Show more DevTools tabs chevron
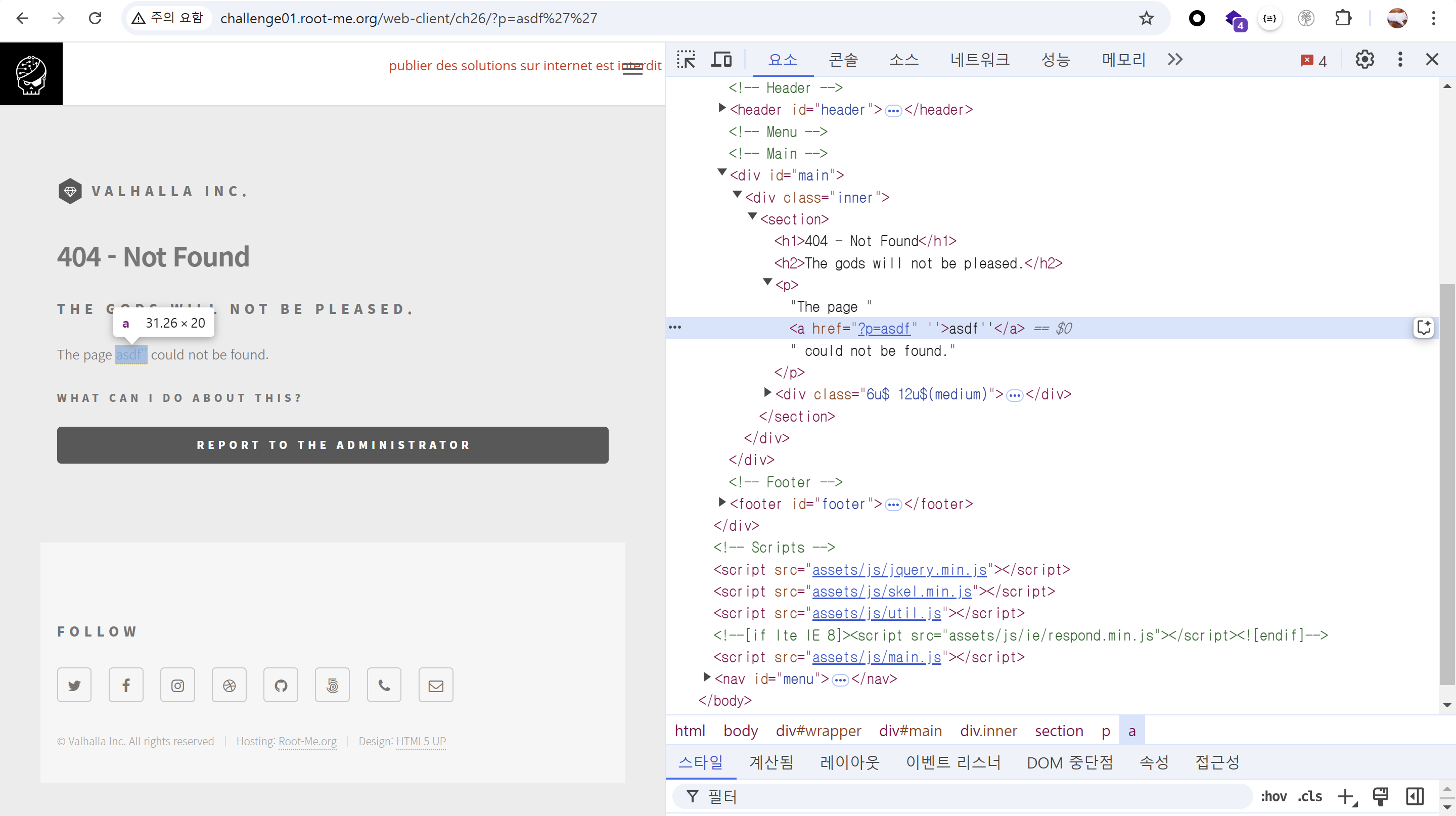This screenshot has height=816, width=1456. point(1175,59)
